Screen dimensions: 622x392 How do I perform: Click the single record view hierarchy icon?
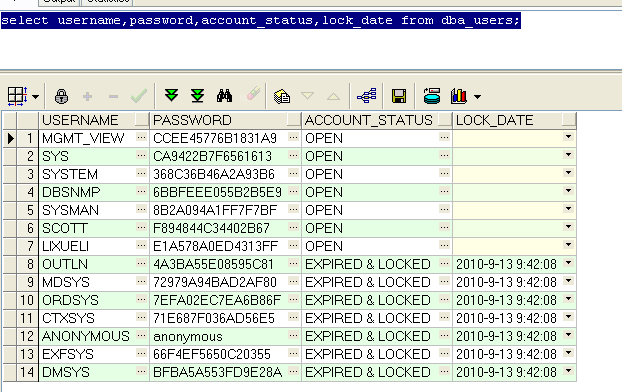(367, 96)
